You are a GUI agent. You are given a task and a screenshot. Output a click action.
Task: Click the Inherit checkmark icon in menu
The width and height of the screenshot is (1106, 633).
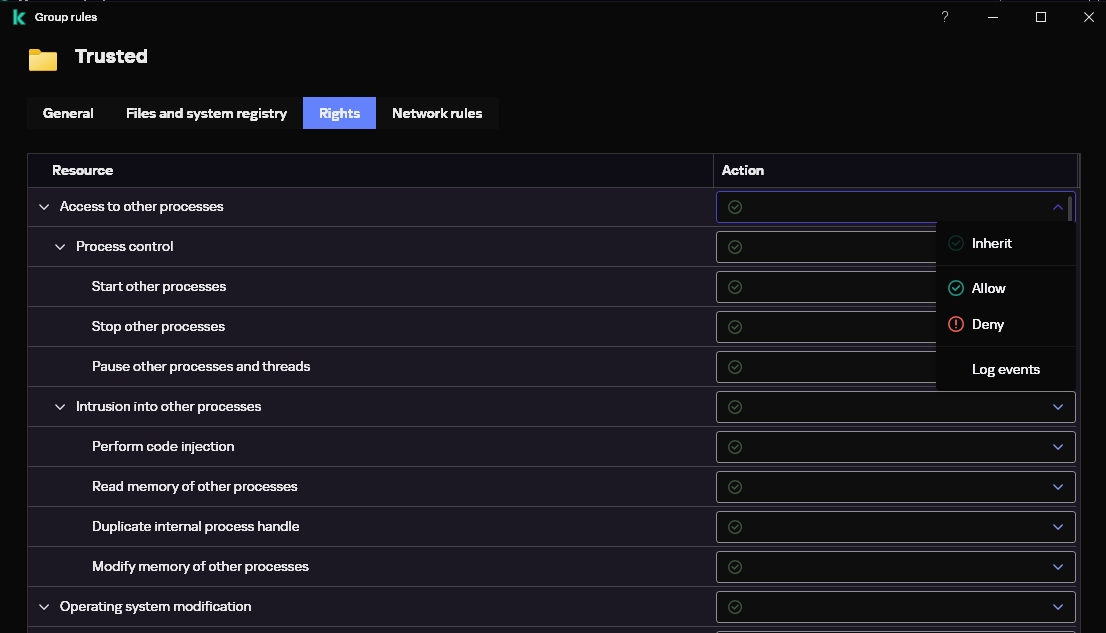956,243
